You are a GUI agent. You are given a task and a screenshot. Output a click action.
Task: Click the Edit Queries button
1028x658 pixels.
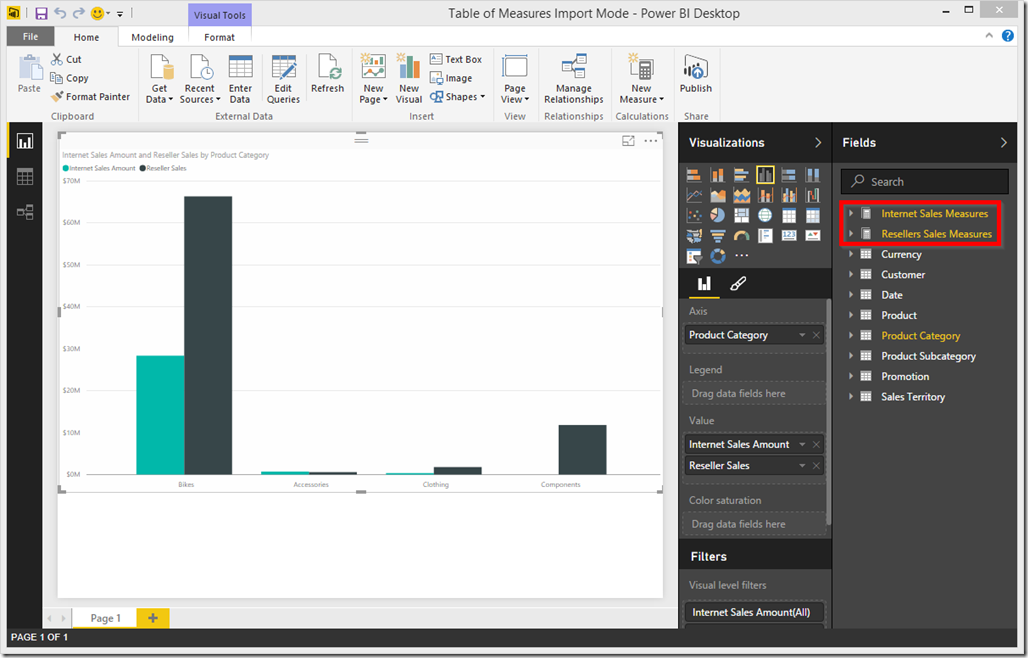[x=283, y=79]
